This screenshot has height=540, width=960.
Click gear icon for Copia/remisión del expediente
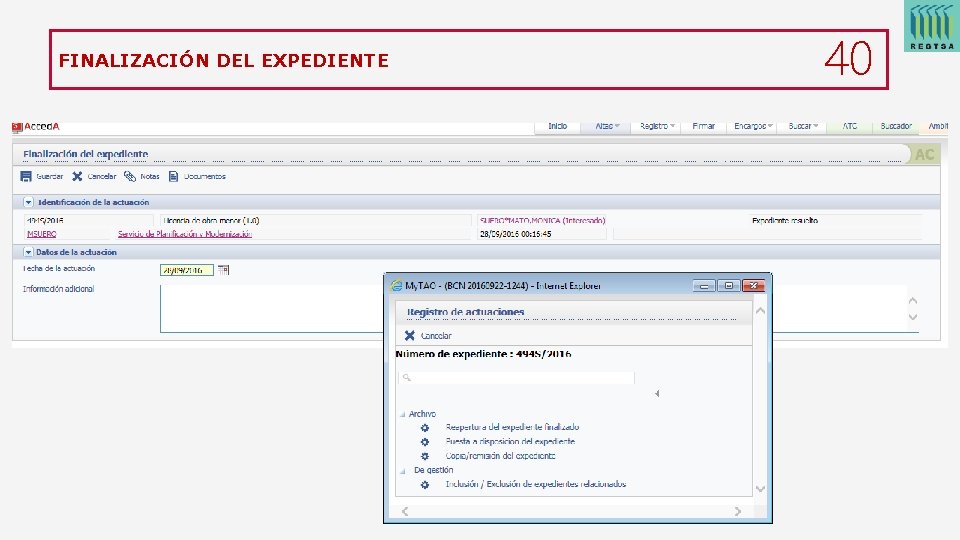425,456
